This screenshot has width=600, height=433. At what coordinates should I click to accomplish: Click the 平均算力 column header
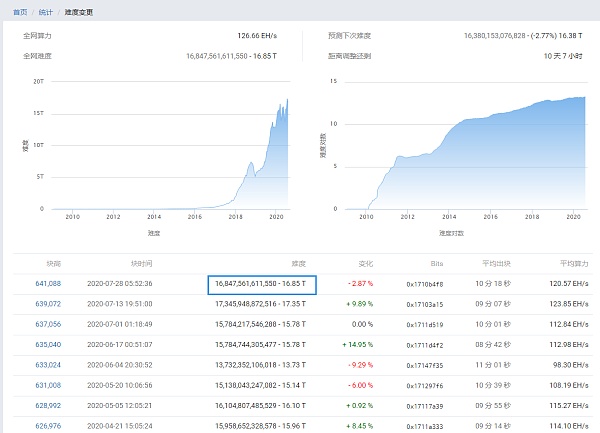pyautogui.click(x=574, y=264)
